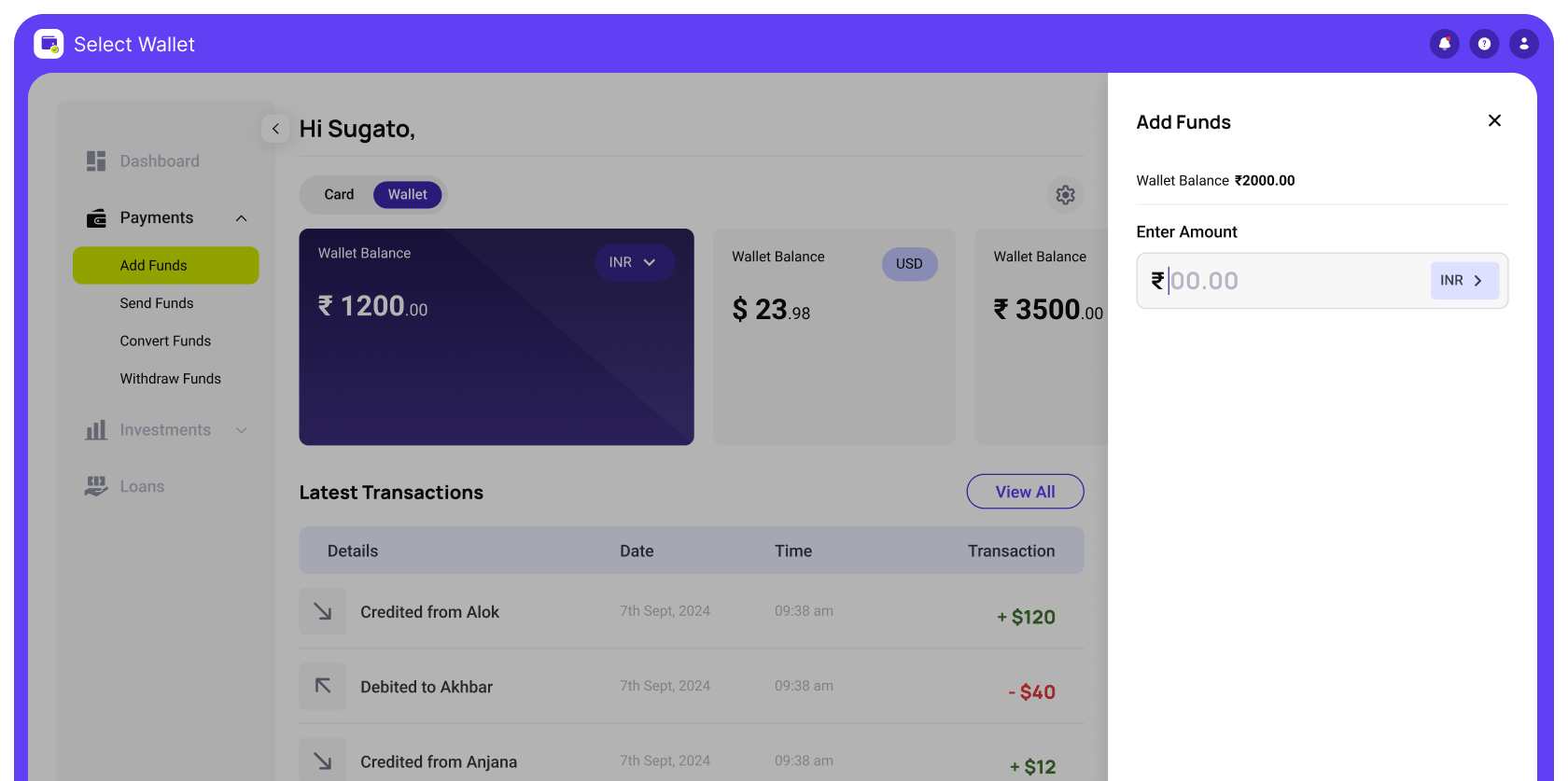Viewport: 1568px width, 781px height.
Task: Select the ₹1200.00 INR wallet card
Action: 497,337
